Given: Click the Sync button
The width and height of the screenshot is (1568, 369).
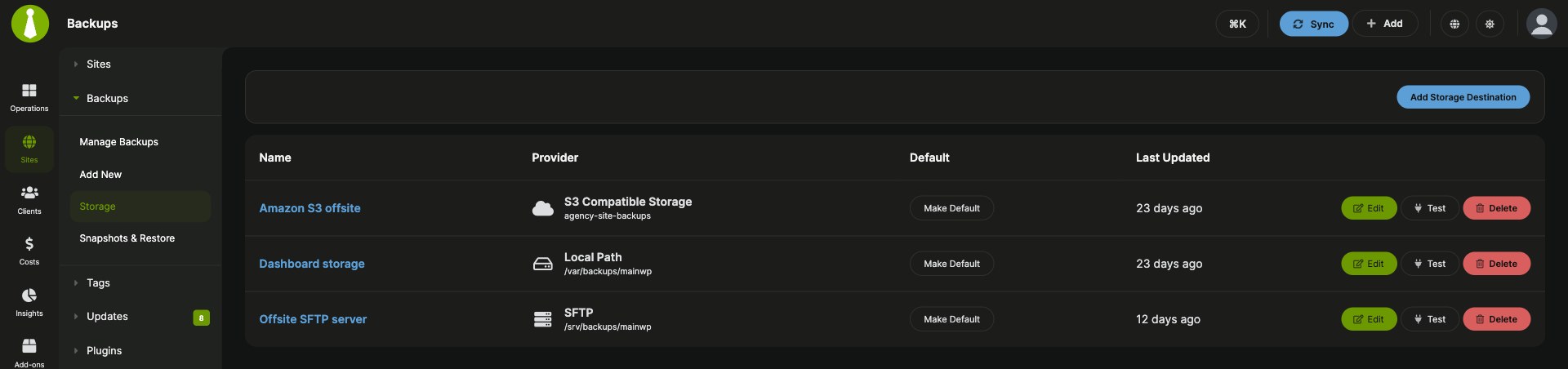Looking at the screenshot, I should [1313, 24].
